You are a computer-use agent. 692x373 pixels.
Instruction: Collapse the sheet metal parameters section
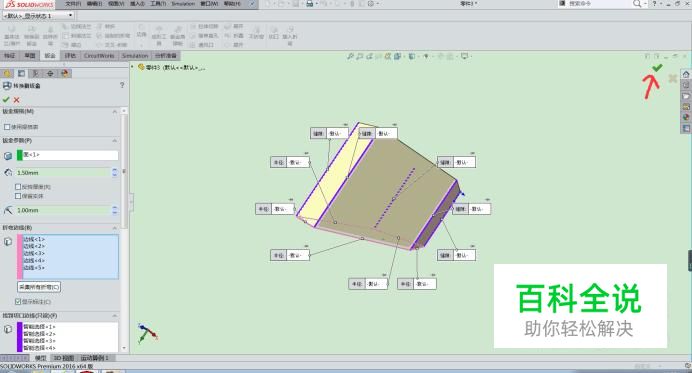(115, 141)
